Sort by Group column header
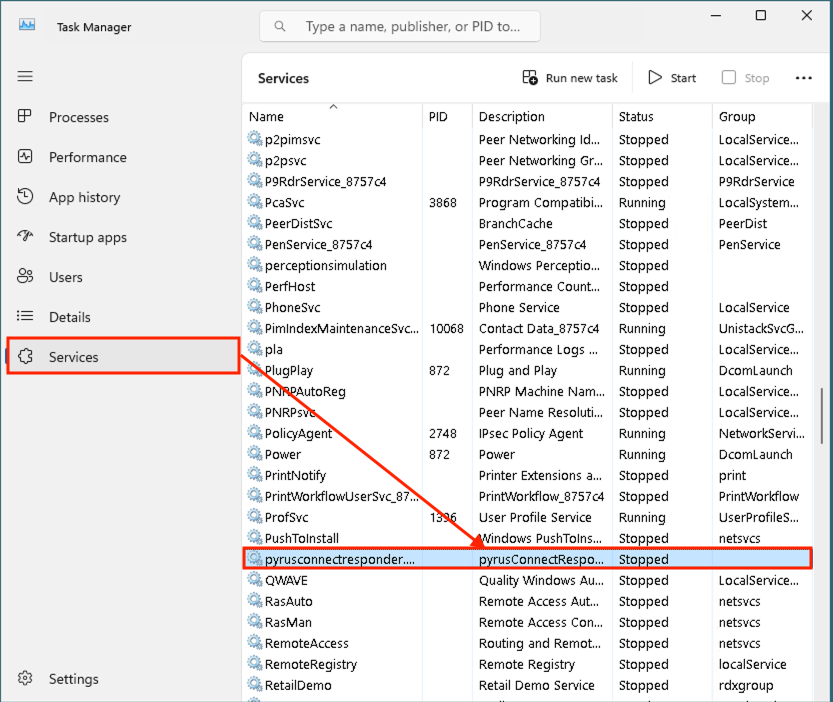The image size is (833, 702). pos(762,116)
